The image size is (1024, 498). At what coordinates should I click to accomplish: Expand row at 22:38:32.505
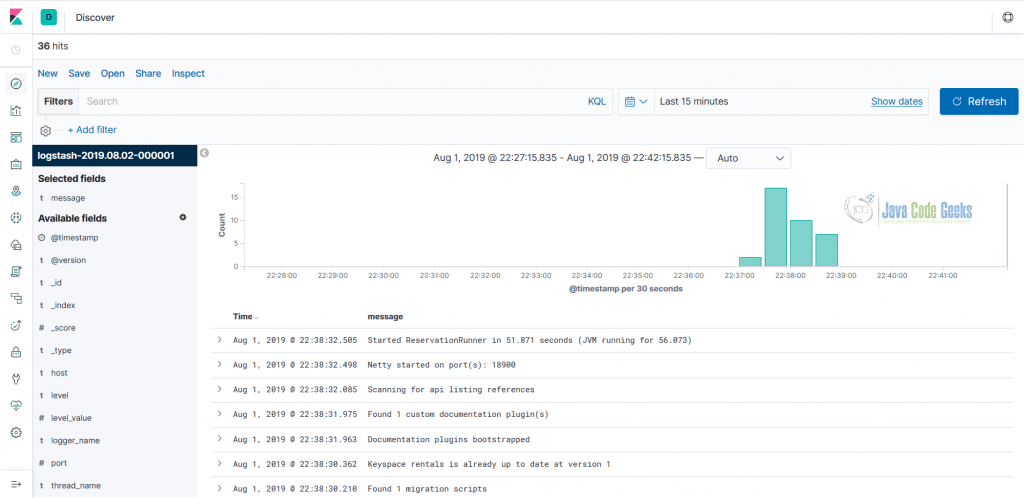pos(219,340)
